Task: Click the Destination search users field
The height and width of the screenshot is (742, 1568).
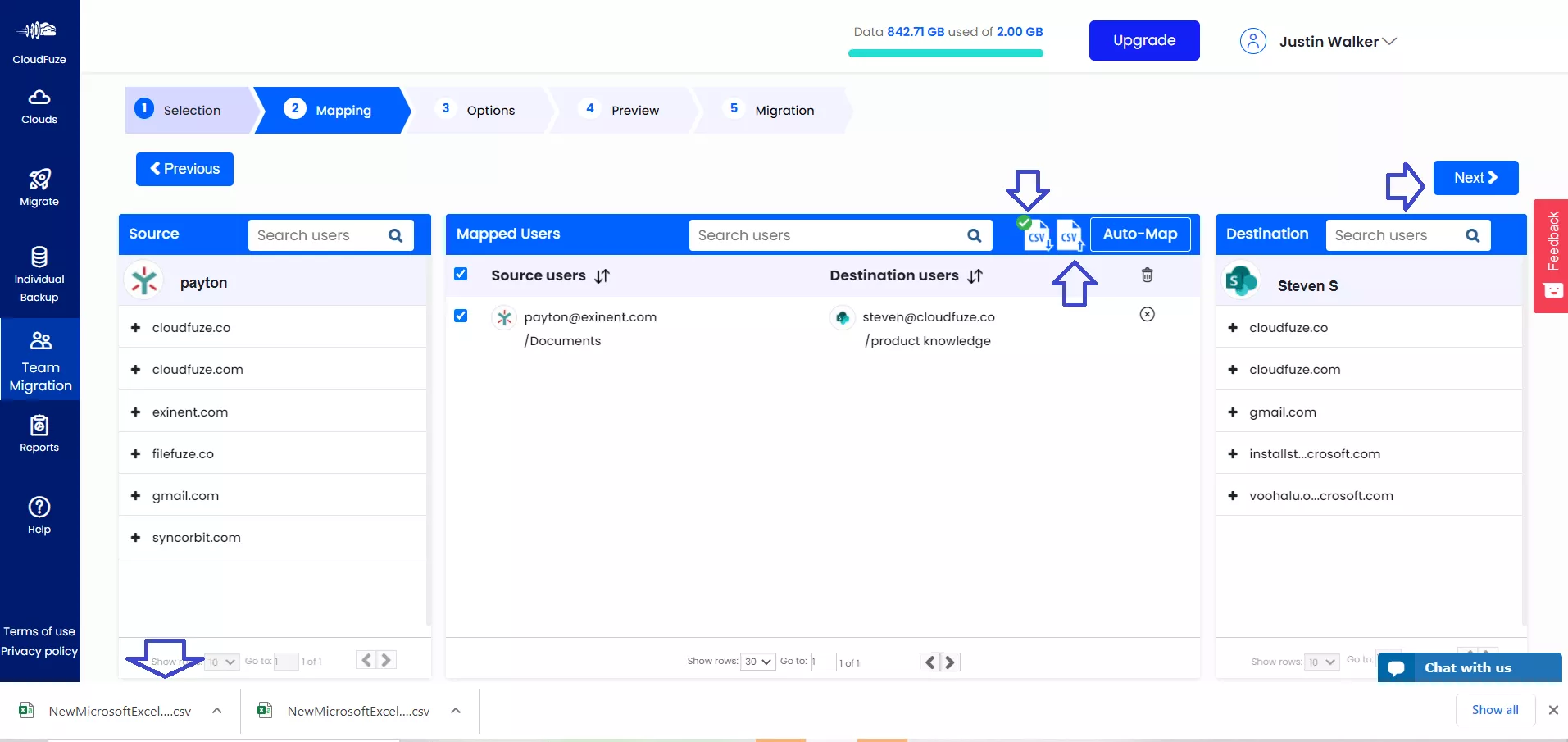Action: pyautogui.click(x=1408, y=235)
